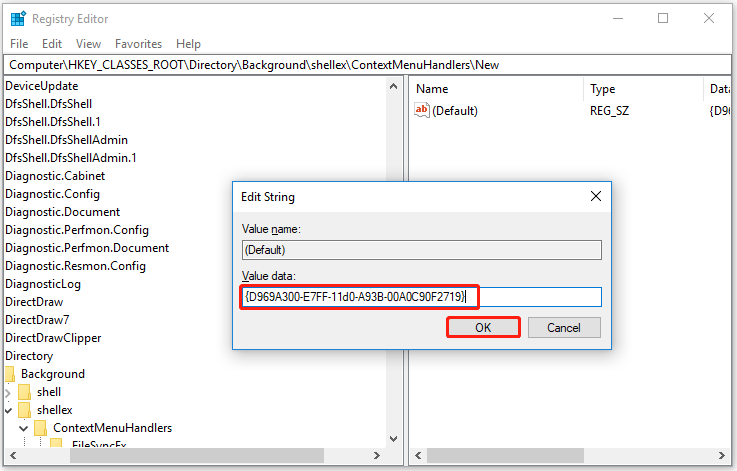Expand the shell tree node
This screenshot has height=471, width=737.
click(x=8, y=392)
